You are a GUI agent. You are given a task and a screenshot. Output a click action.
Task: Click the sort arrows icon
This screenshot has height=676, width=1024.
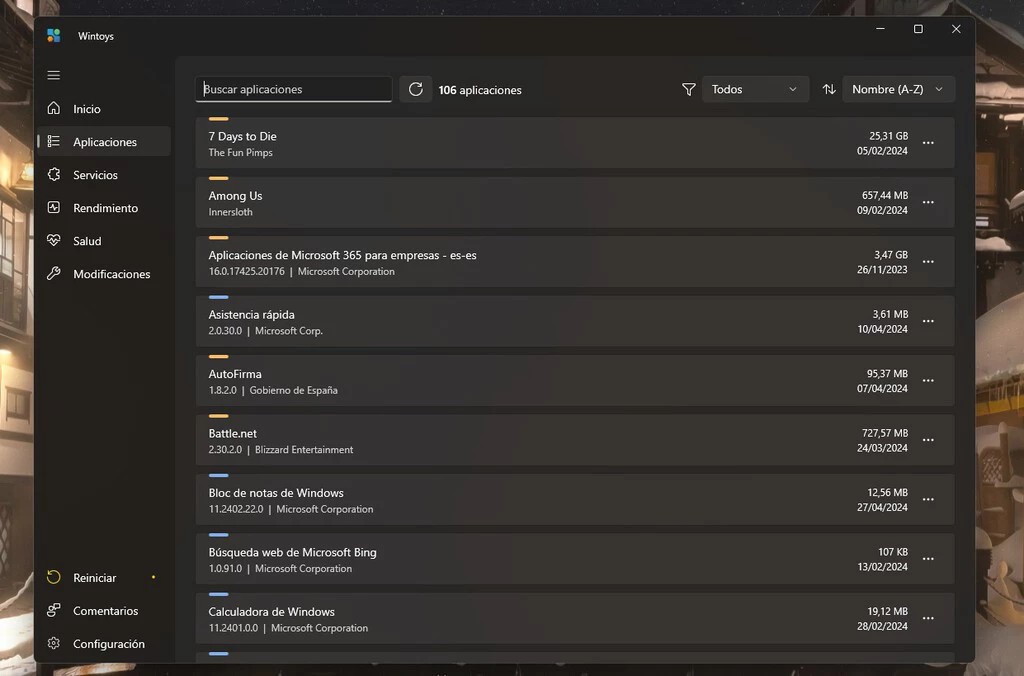(829, 89)
